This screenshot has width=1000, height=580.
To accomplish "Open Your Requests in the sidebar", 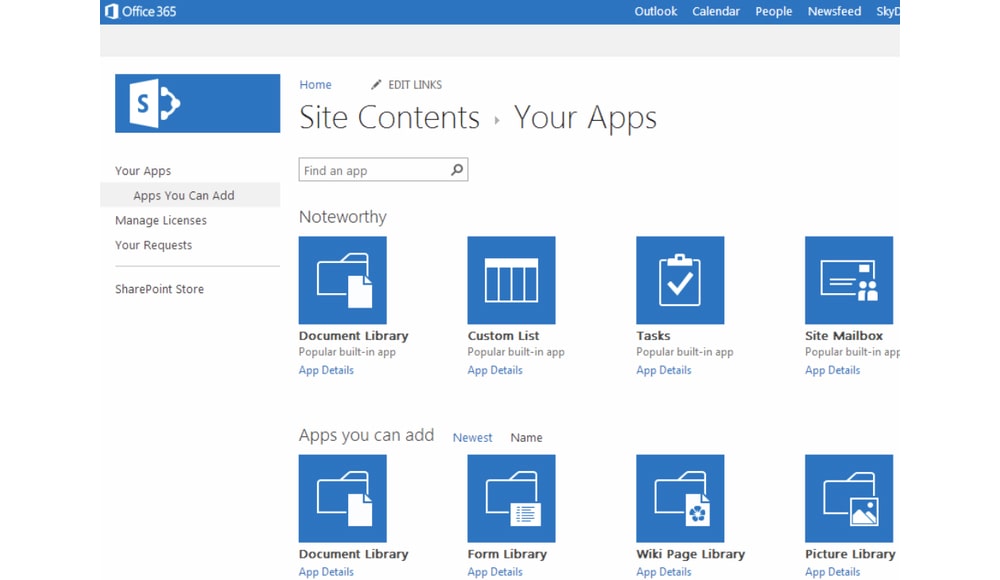I will click(x=153, y=245).
